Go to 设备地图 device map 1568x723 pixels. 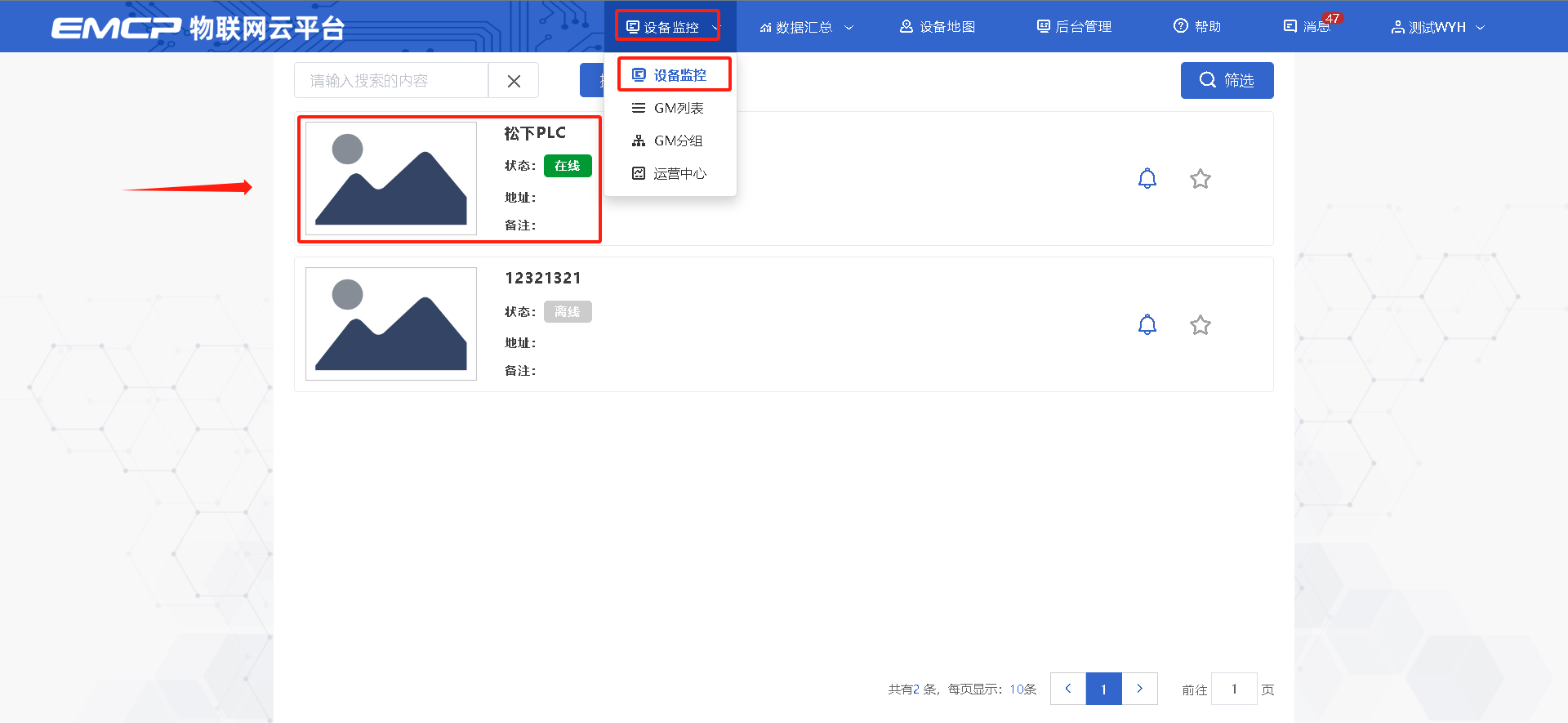pyautogui.click(x=938, y=27)
